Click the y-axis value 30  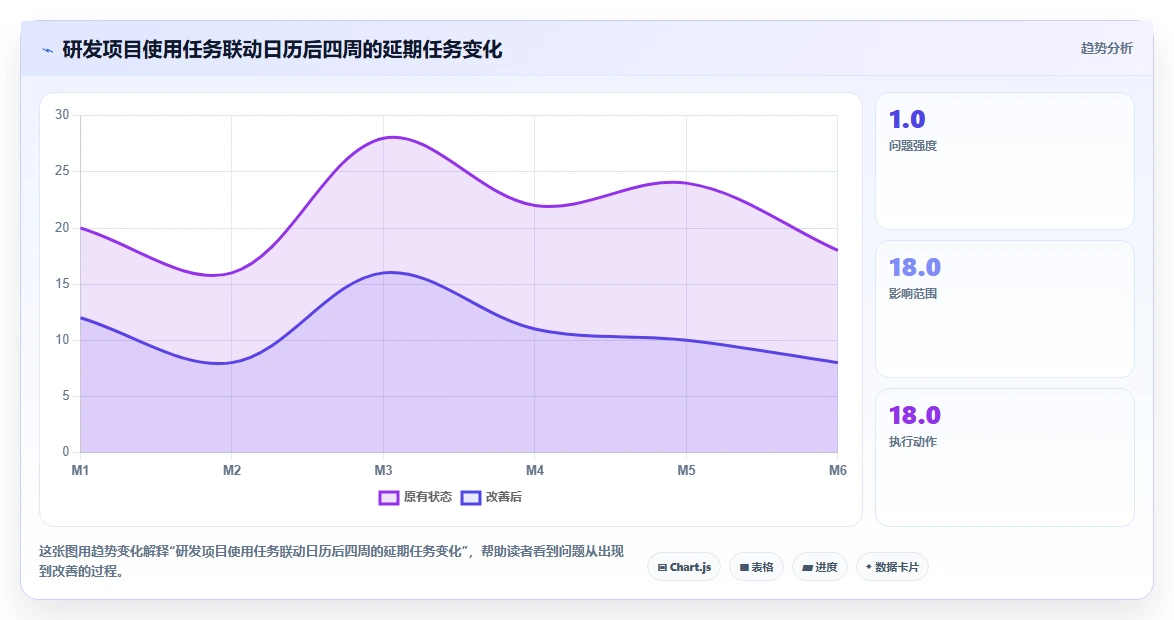[x=62, y=115]
